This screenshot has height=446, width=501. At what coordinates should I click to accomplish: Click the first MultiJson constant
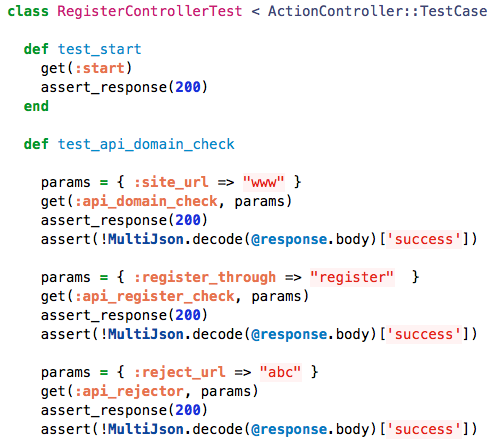pos(146,239)
